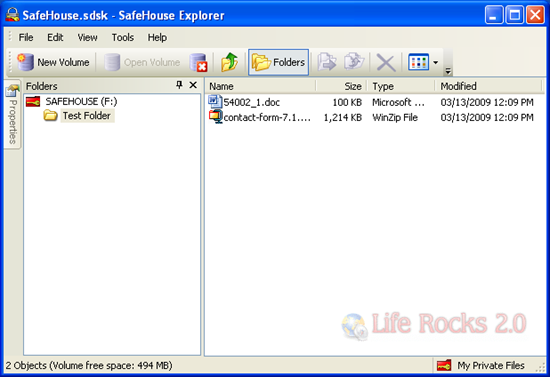The image size is (550, 377).
Task: Click the window resize grip
Action: (x=541, y=367)
